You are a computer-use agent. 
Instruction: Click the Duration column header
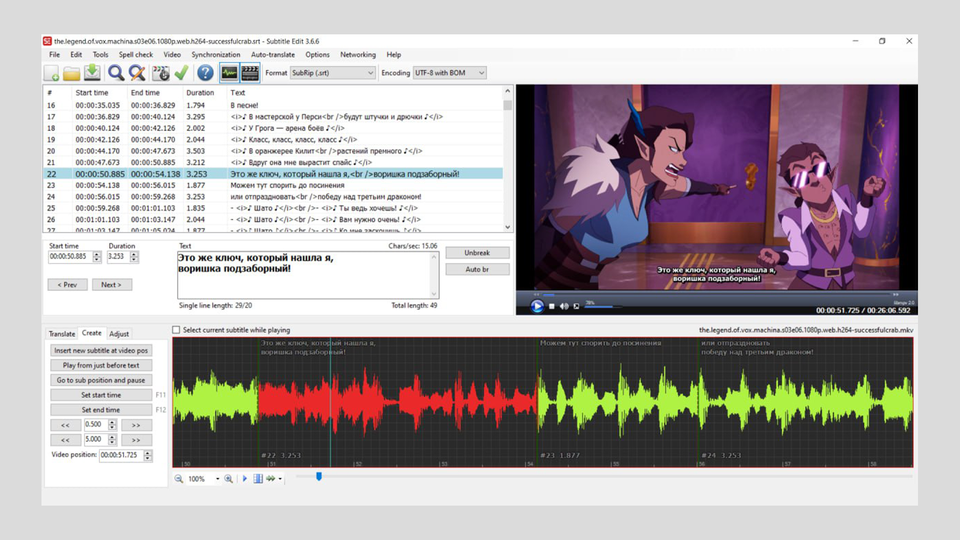click(200, 92)
